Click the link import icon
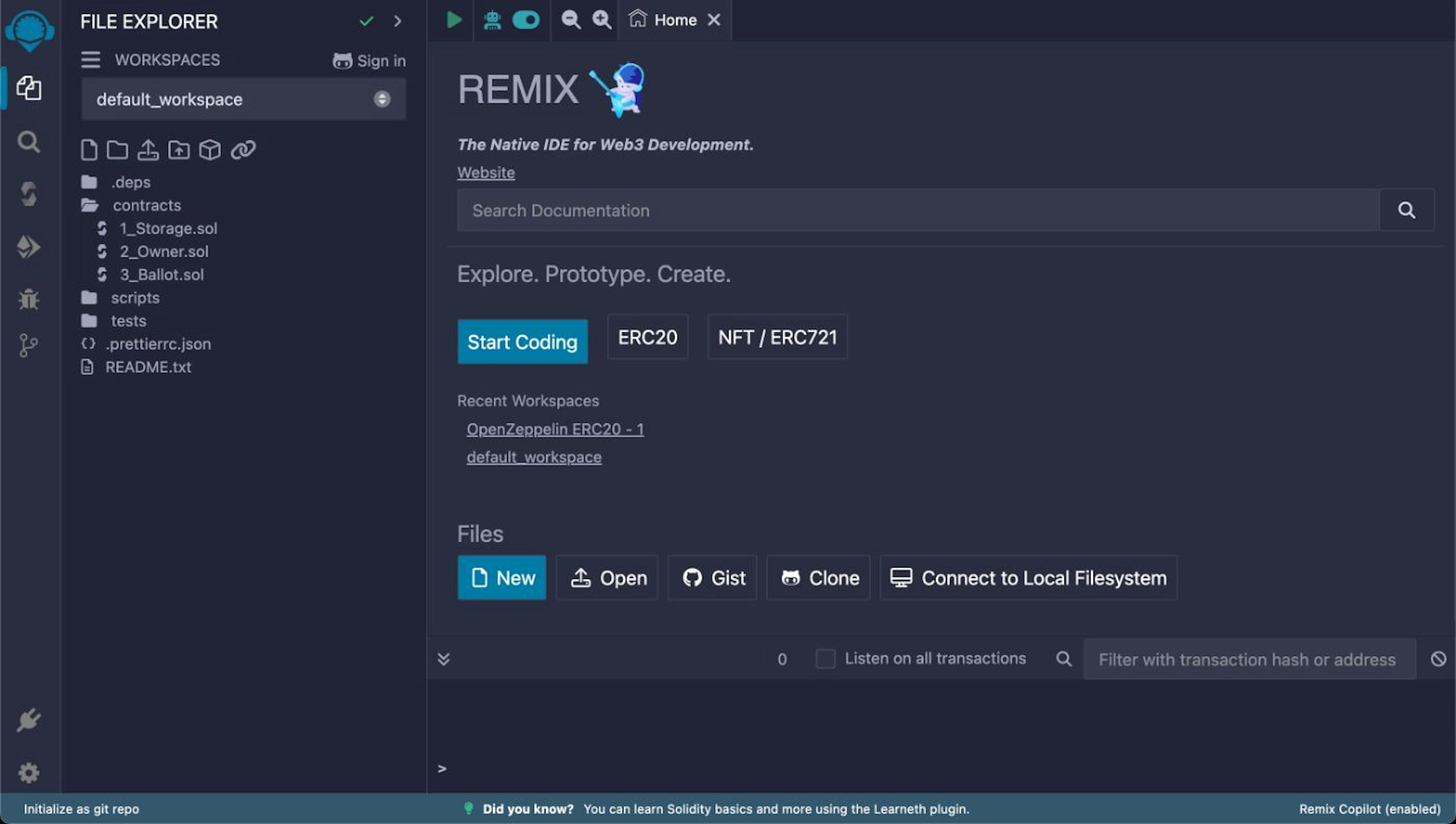Screen dimensions: 1456x824 pyautogui.click(x=243, y=150)
